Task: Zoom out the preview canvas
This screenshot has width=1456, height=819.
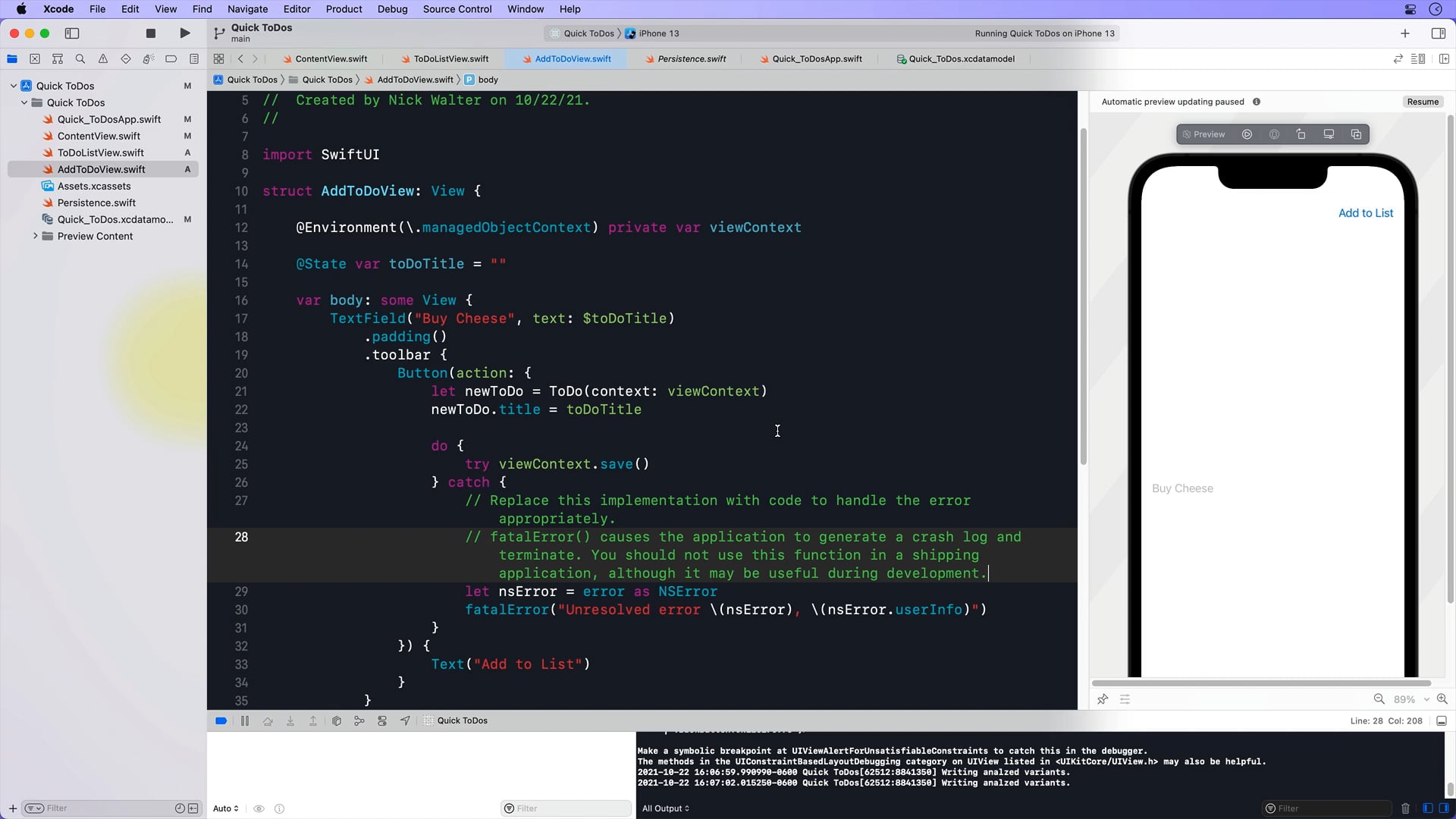Action: coord(1379,699)
